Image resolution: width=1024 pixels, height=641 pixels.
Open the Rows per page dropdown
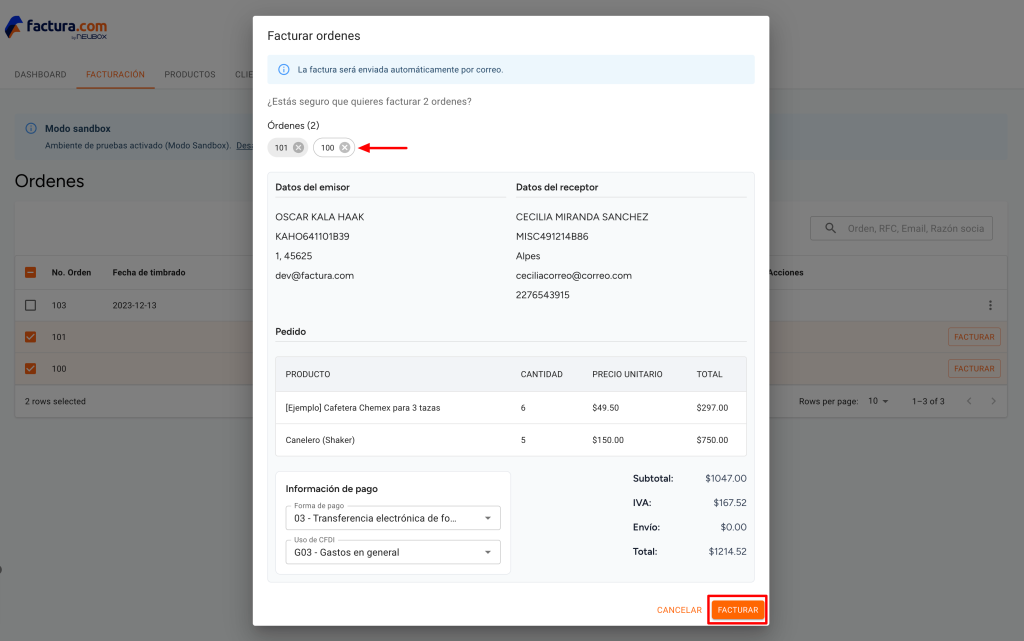coord(878,401)
